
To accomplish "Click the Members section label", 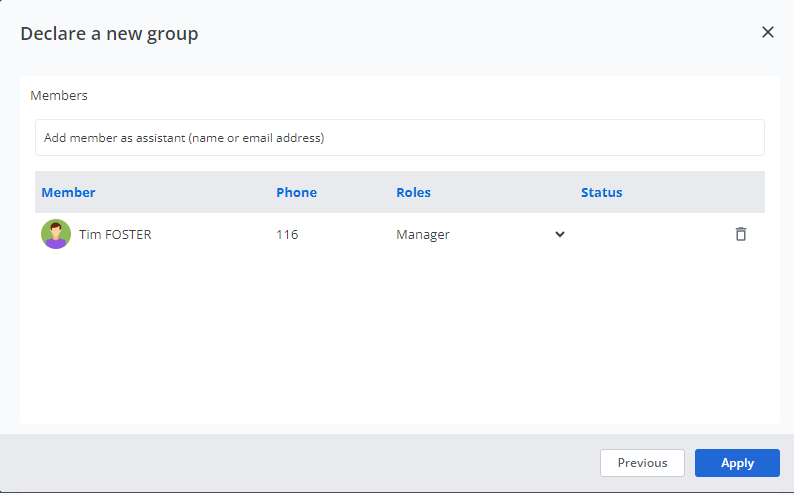I will pyautogui.click(x=59, y=96).
